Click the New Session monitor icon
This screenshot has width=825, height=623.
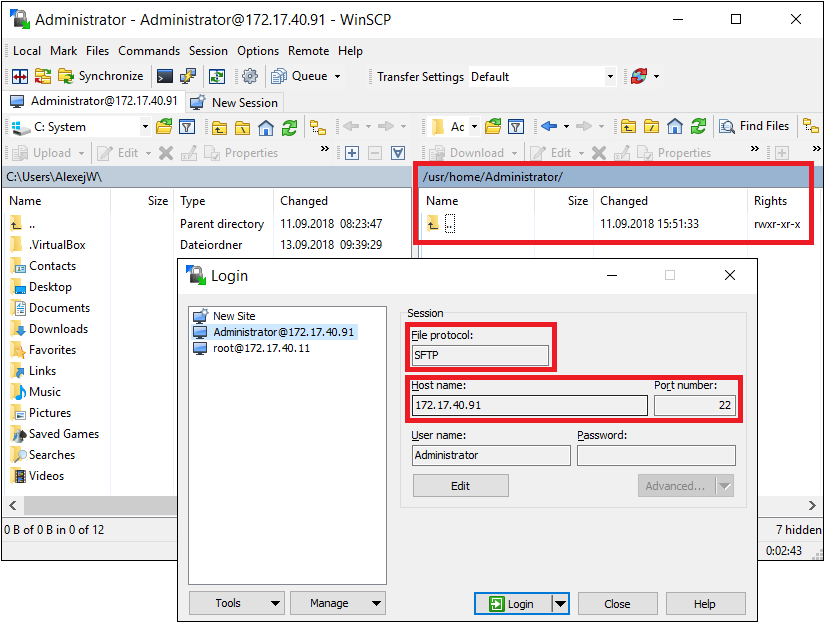coord(196,102)
